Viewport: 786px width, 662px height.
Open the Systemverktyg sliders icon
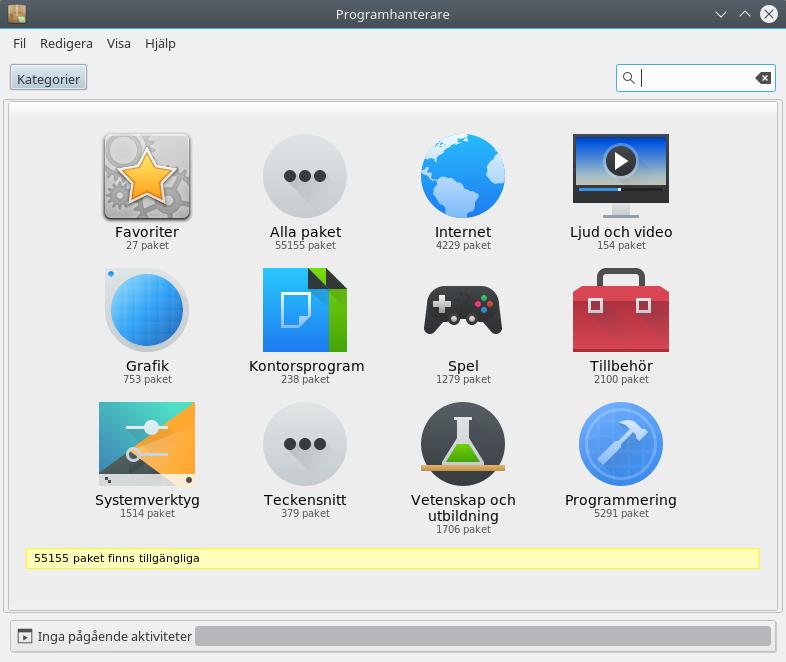click(147, 444)
